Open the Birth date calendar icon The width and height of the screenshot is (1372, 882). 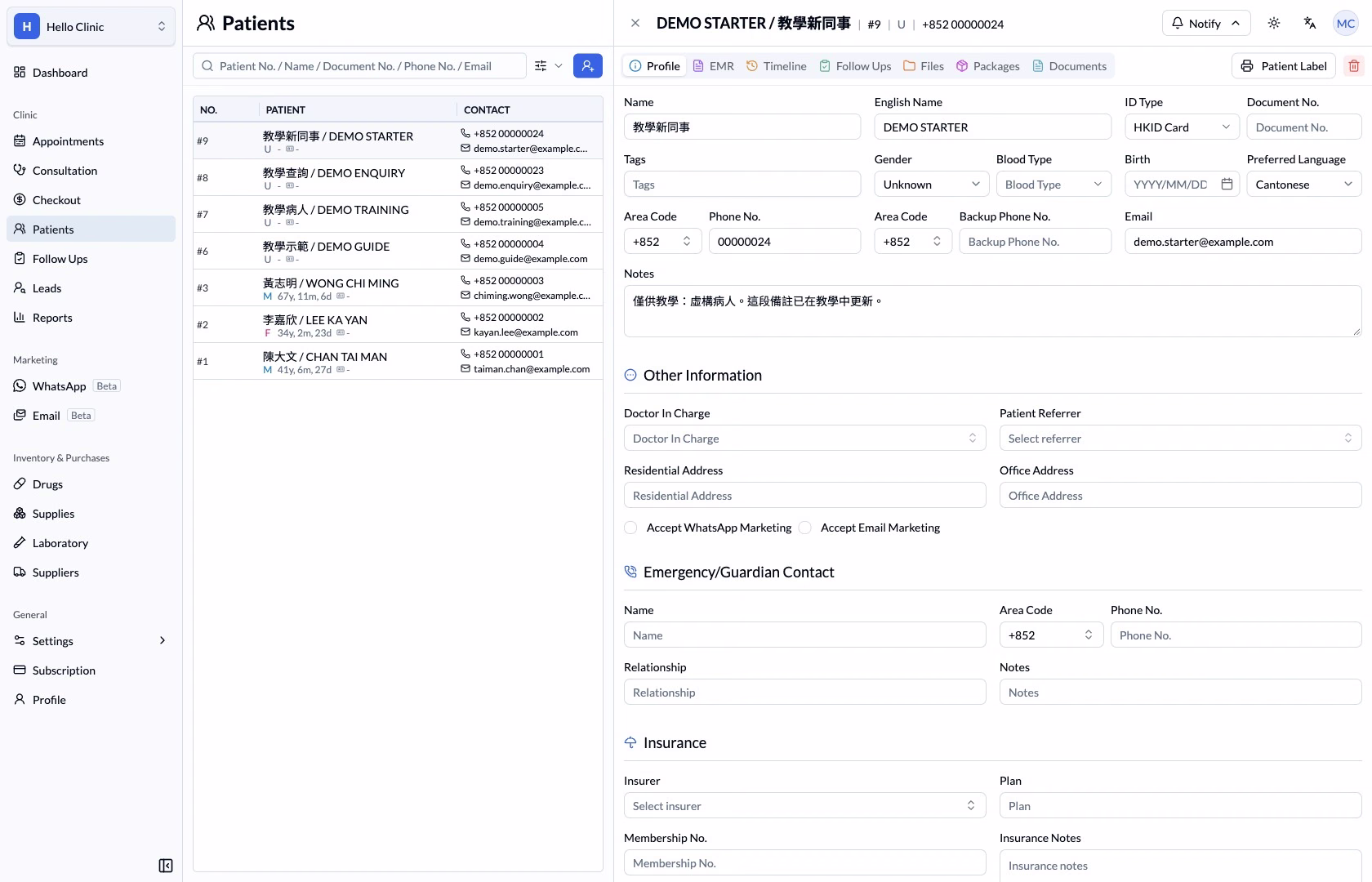pyautogui.click(x=1226, y=185)
